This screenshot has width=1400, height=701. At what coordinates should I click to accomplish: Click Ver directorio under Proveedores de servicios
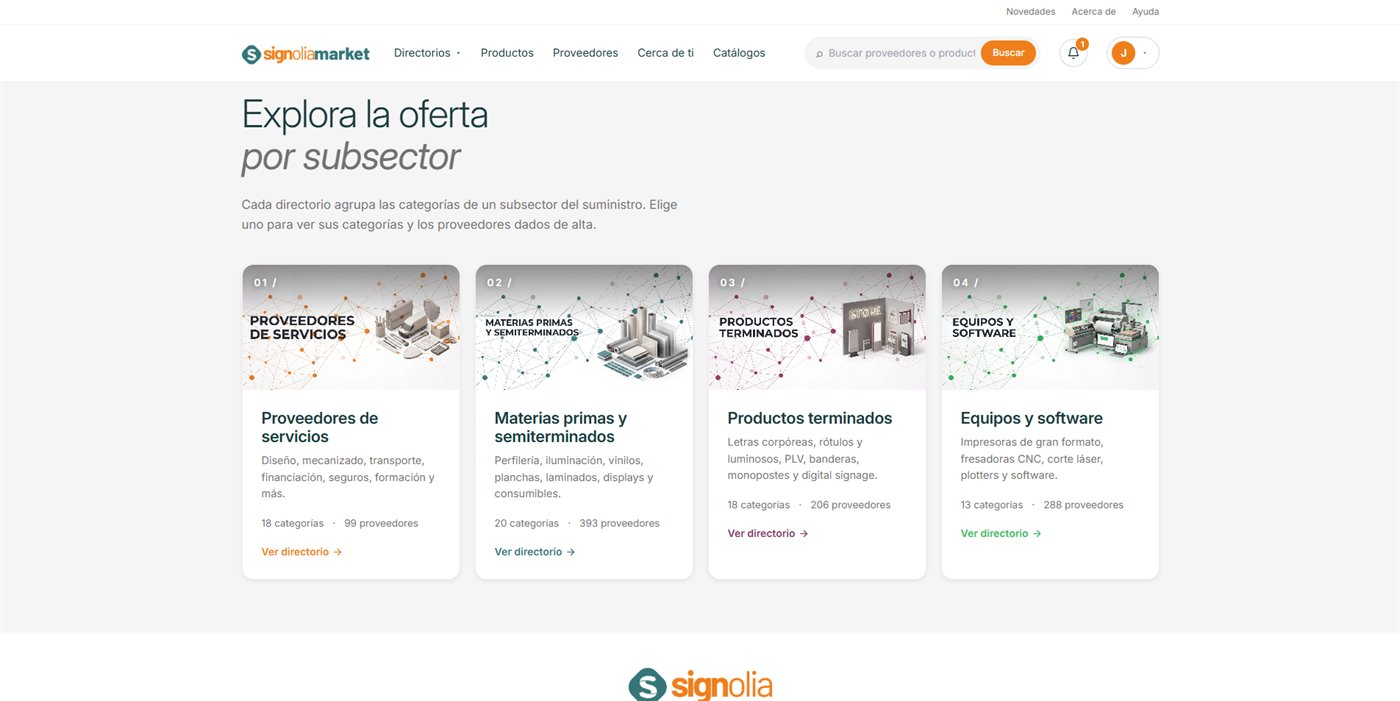[x=302, y=552]
